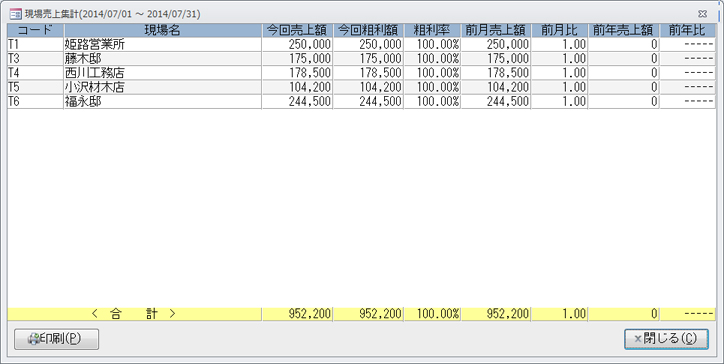Screen dimensions: 724x364
Task: Click 今回売上額 value 178,500 for 西川工務店
Action: click(297, 73)
